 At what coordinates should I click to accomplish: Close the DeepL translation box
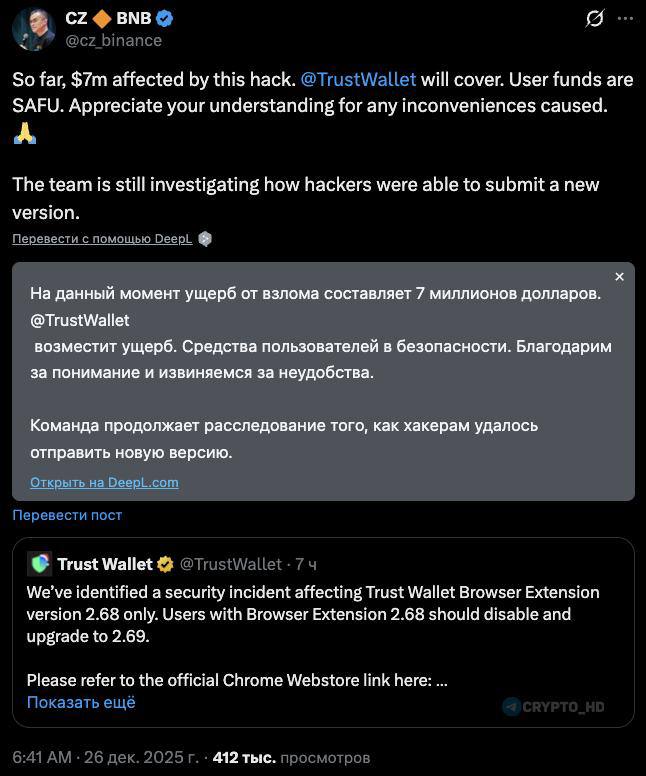coord(619,277)
